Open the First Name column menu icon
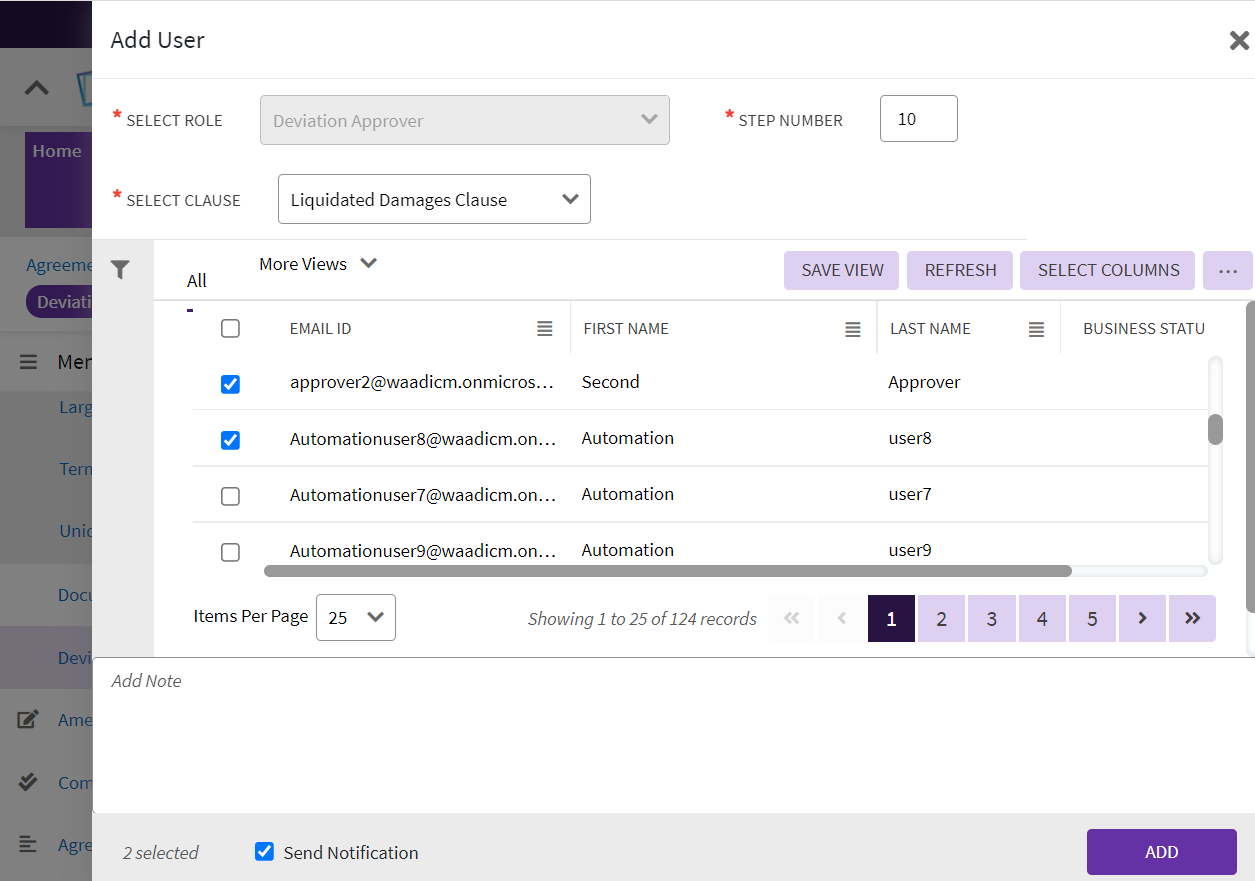Viewport: 1255px width, 881px height. tap(852, 329)
